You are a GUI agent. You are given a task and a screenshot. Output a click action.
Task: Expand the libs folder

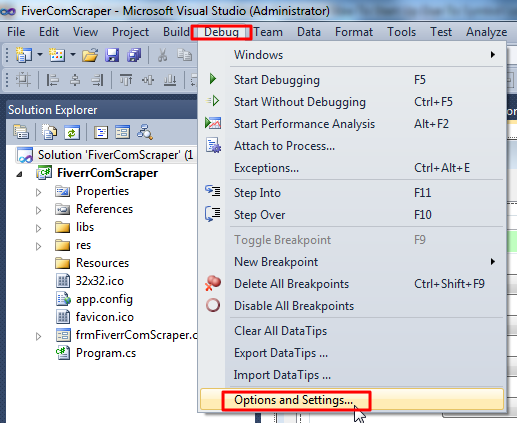point(39,228)
